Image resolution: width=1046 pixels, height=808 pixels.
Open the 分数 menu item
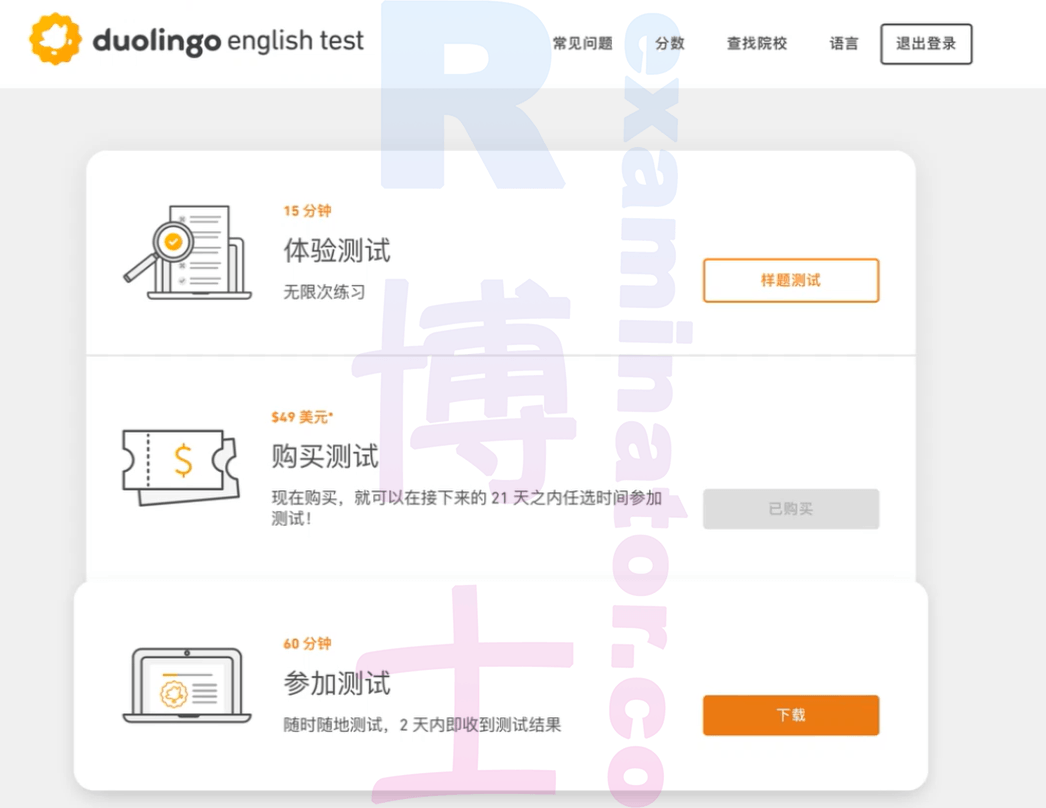pos(669,43)
